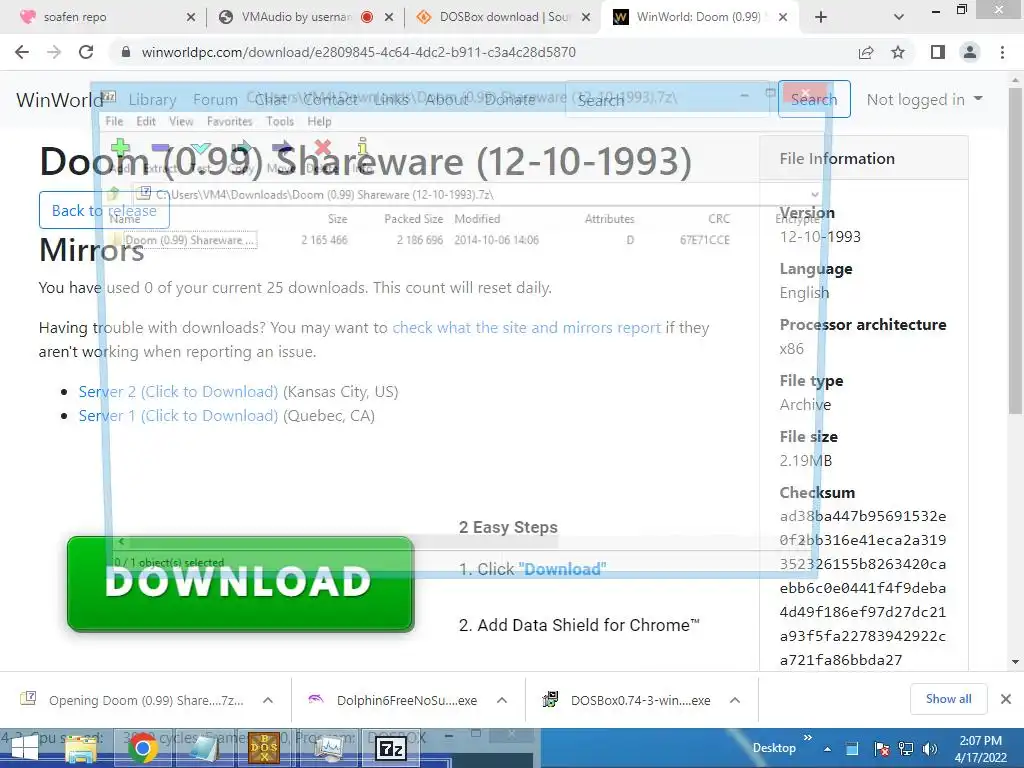The width and height of the screenshot is (1024, 768).
Task: Click the Back to release button
Action: [104, 210]
